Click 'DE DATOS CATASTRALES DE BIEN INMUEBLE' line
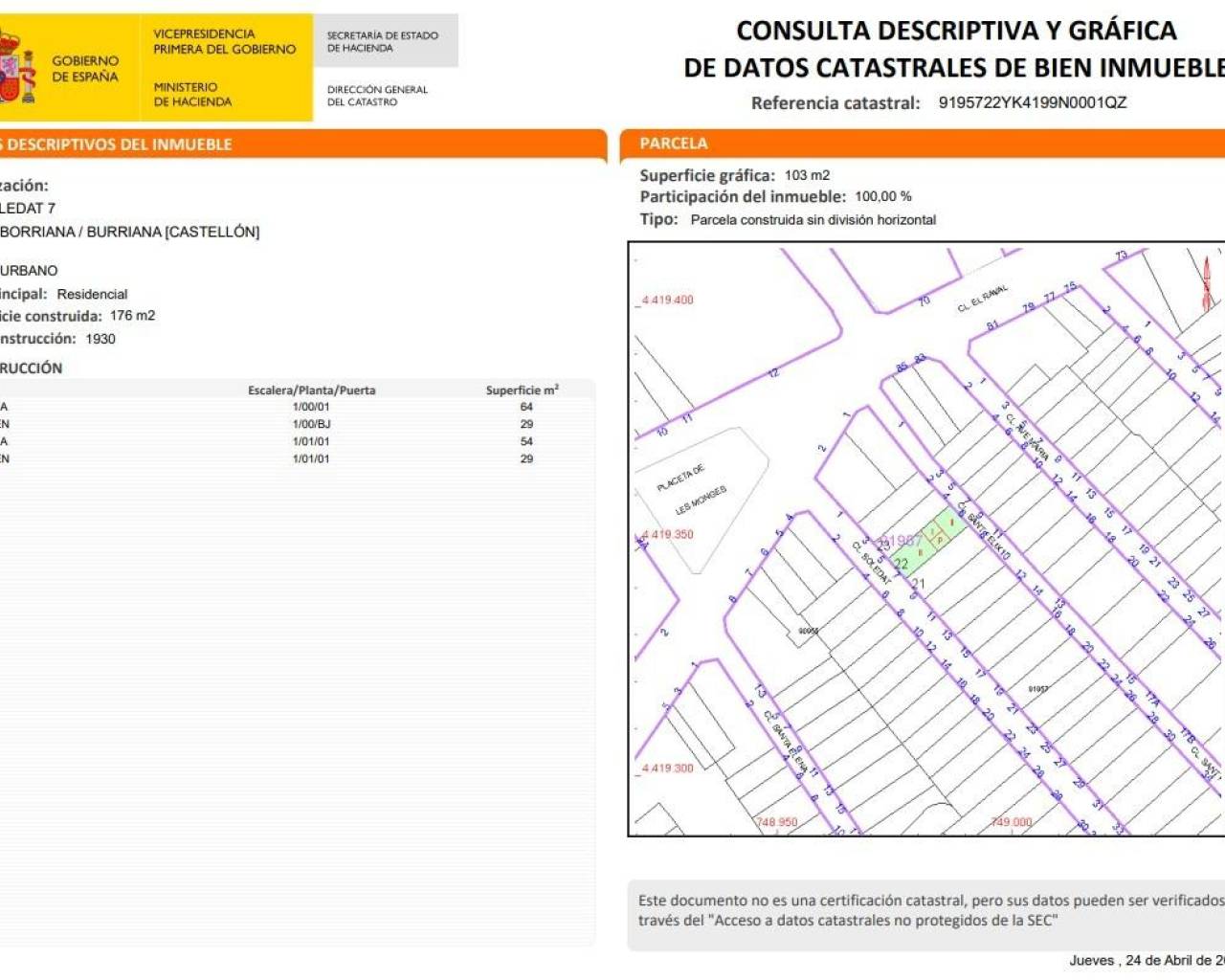 tap(954, 68)
